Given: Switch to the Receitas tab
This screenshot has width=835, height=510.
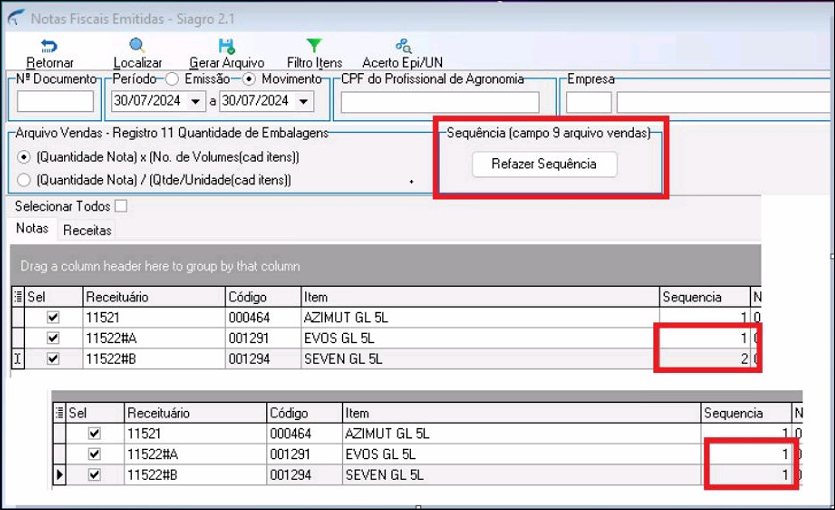Looking at the screenshot, I should [87, 230].
